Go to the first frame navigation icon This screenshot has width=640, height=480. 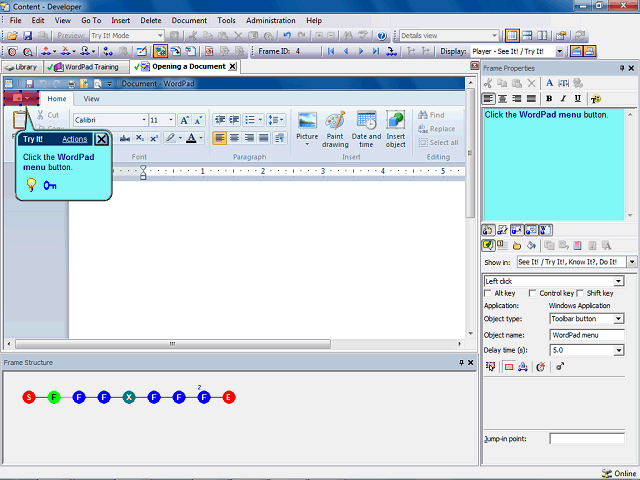coord(331,51)
